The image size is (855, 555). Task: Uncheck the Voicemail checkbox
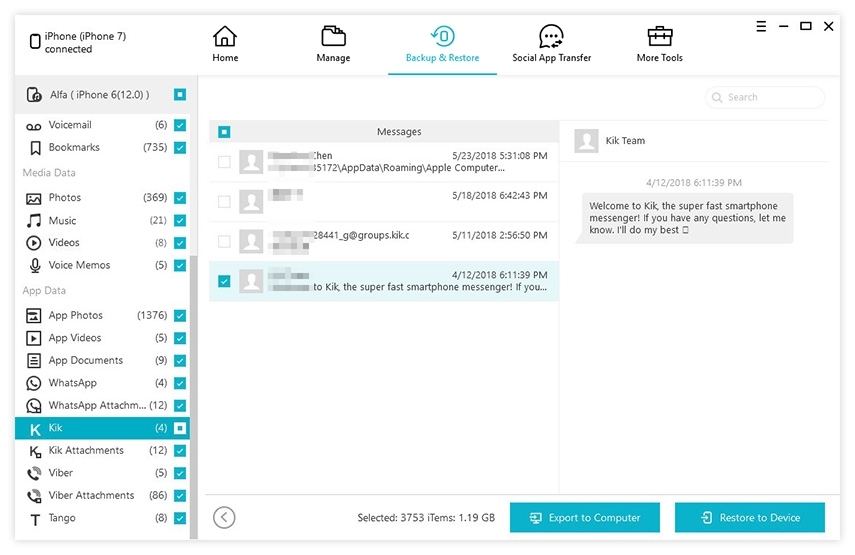pyautogui.click(x=180, y=125)
